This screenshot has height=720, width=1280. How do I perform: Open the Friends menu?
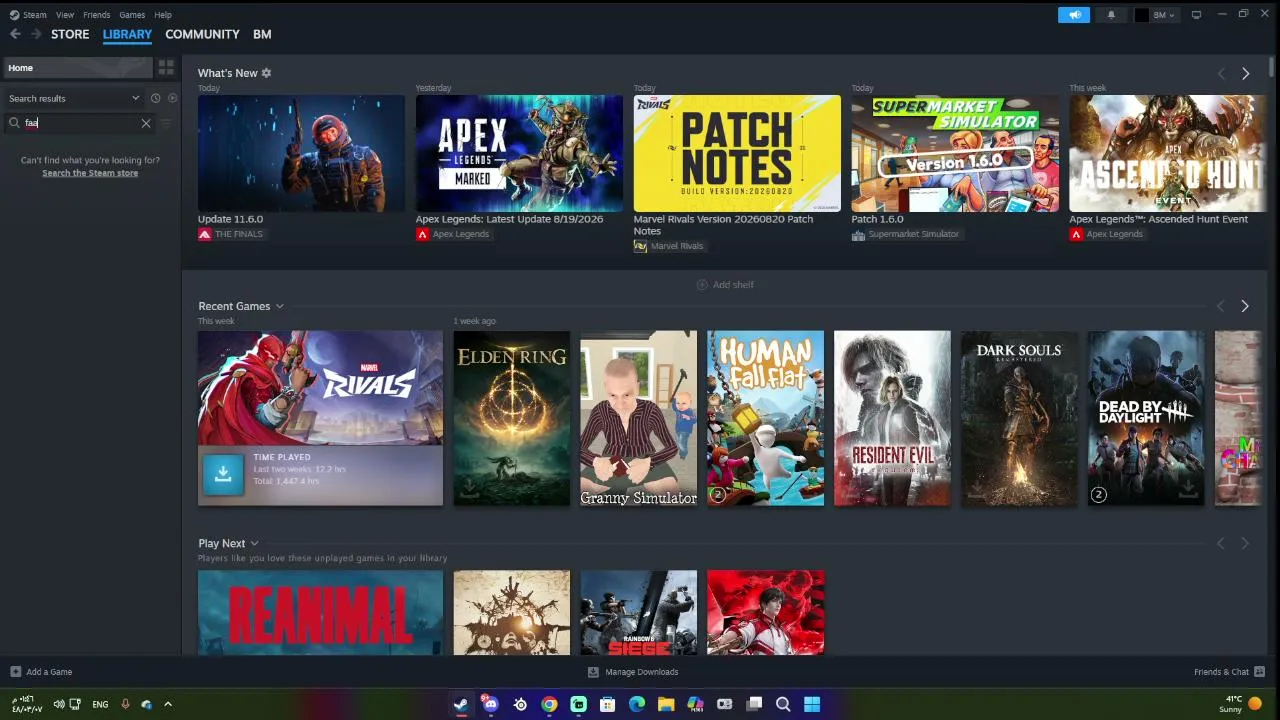97,15
